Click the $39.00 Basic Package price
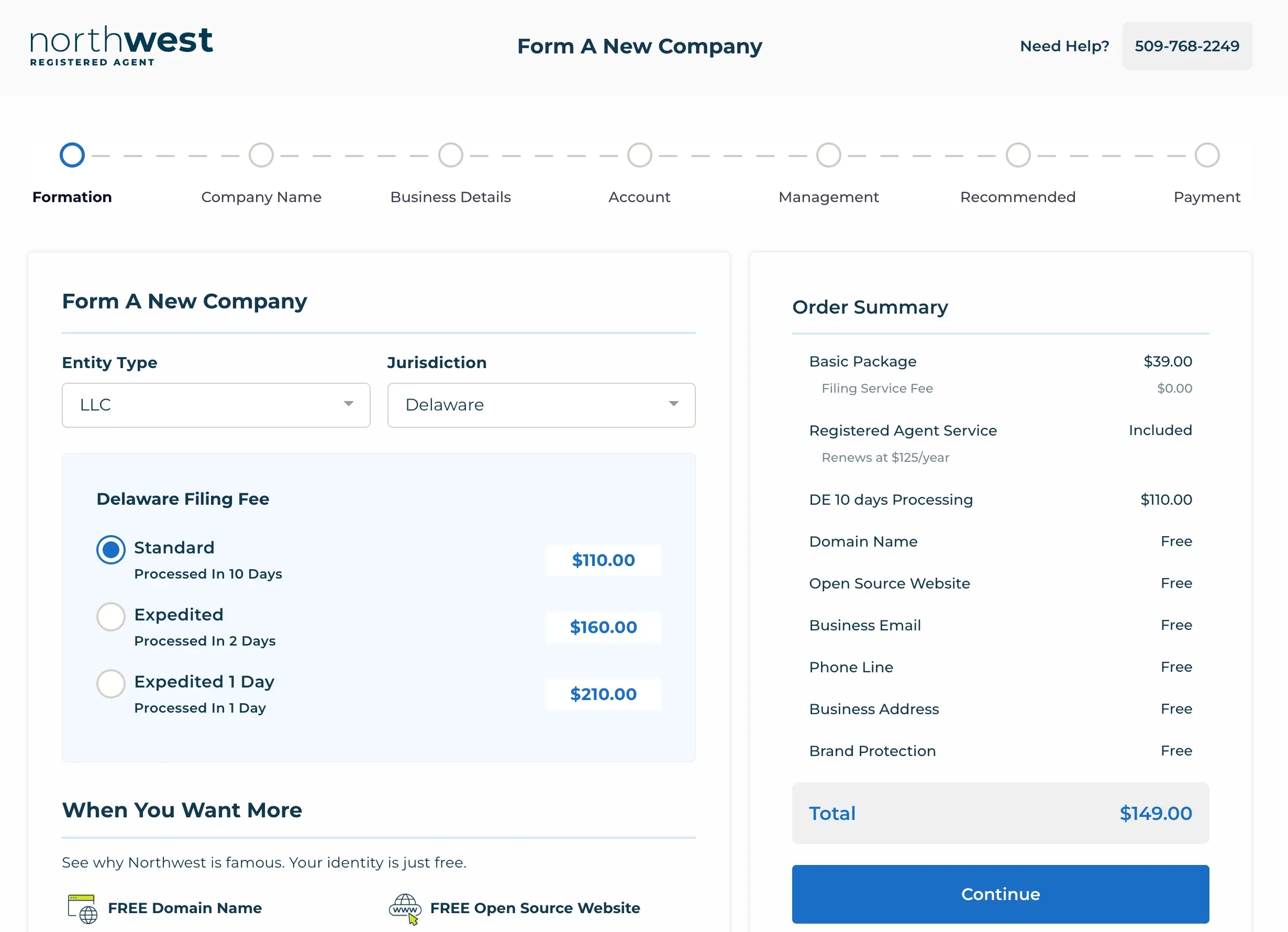The image size is (1288, 932). 1168,361
